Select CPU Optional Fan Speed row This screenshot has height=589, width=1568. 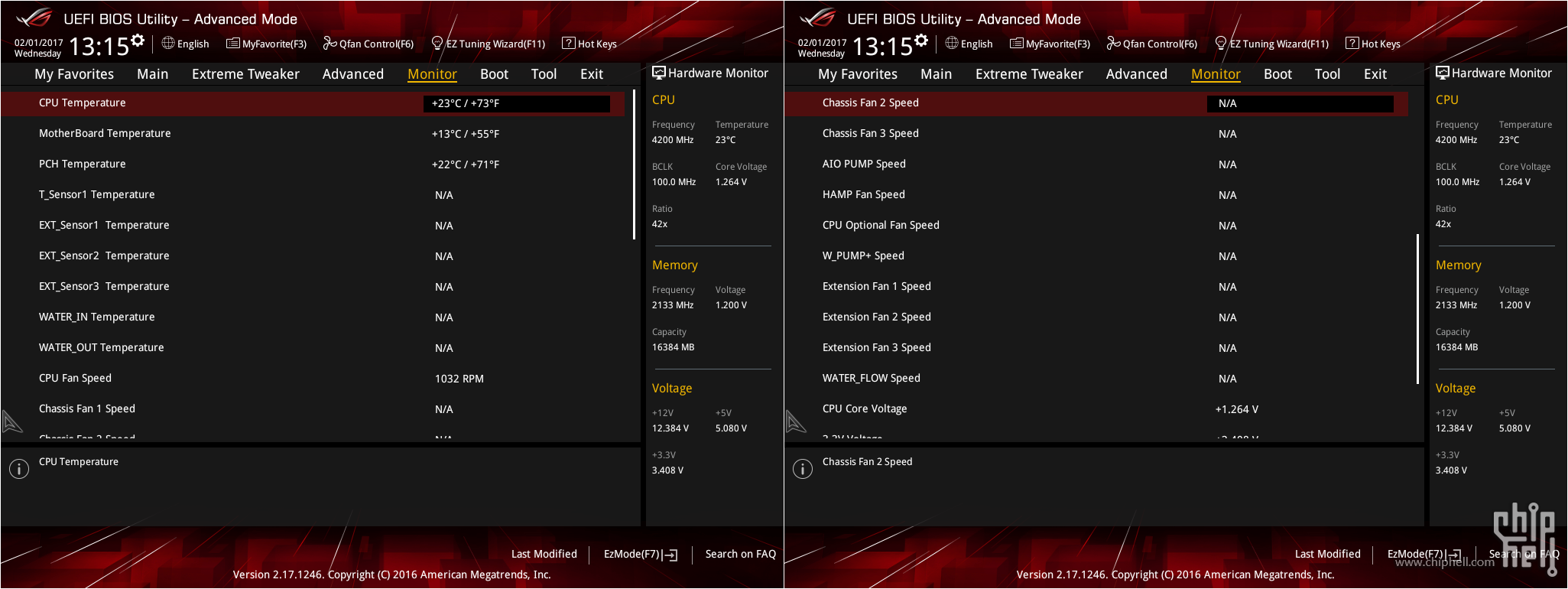point(1097,226)
